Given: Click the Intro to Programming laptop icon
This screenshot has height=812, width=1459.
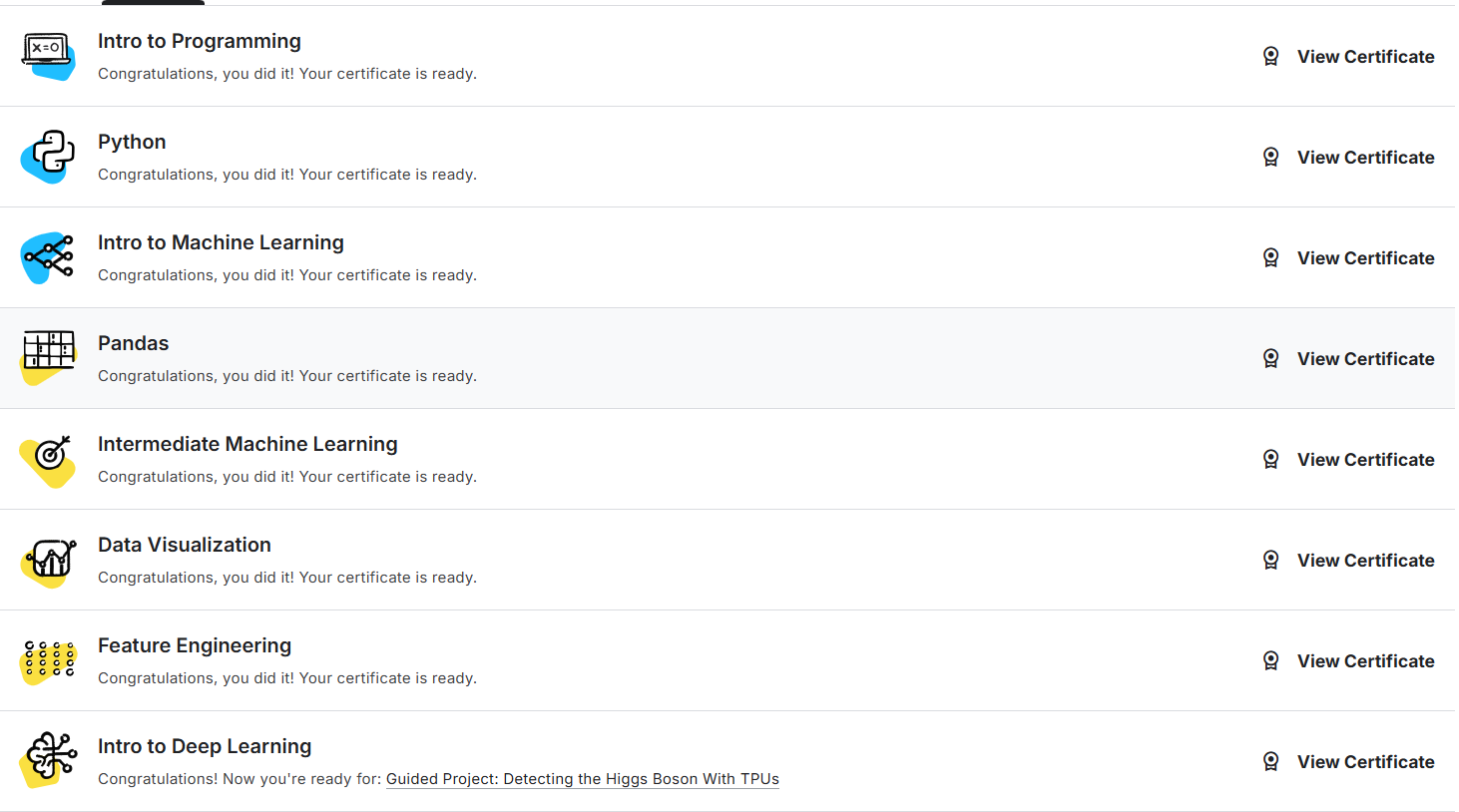Looking at the screenshot, I should pyautogui.click(x=48, y=56).
